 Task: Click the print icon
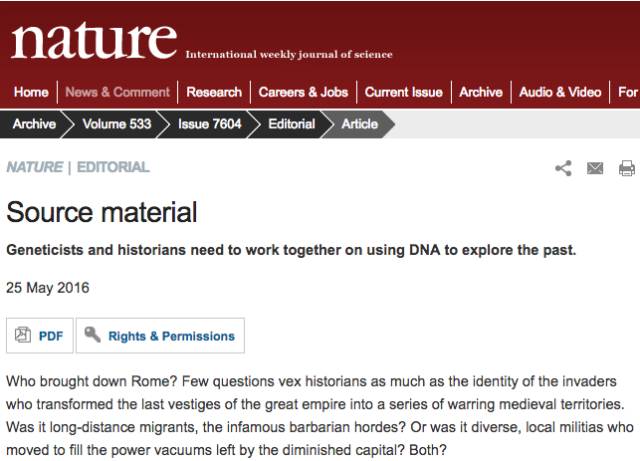click(627, 168)
